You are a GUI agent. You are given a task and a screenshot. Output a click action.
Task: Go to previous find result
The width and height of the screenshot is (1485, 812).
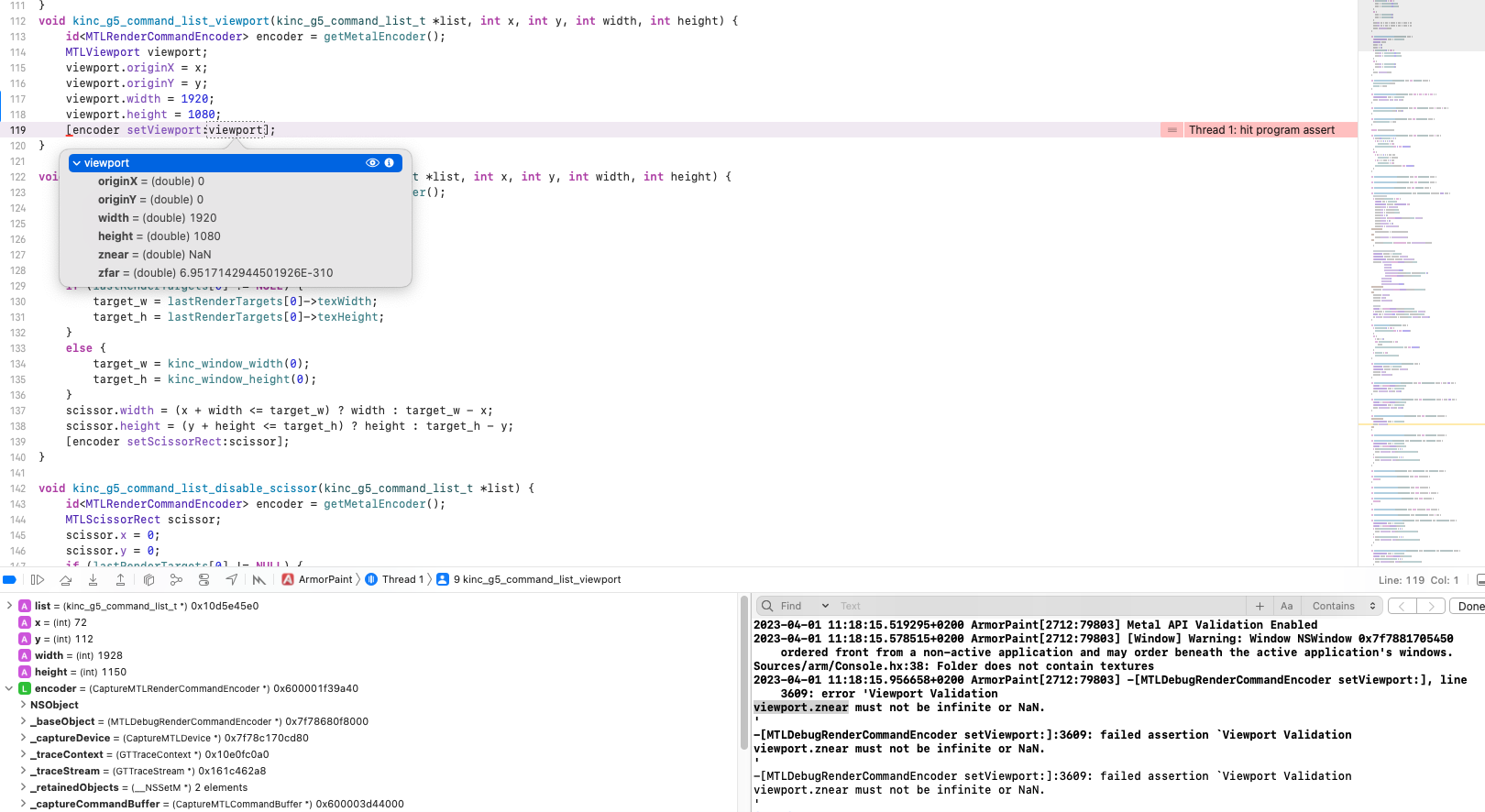1402,606
